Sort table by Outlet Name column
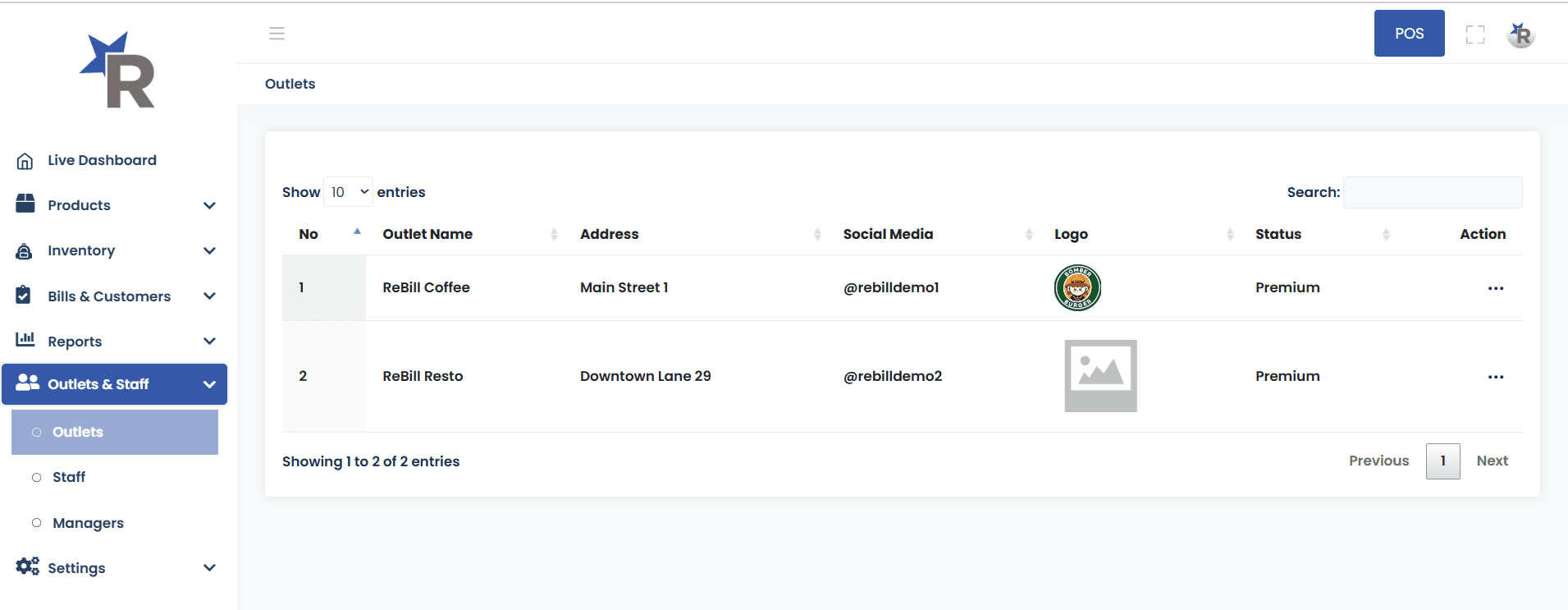Image resolution: width=1568 pixels, height=610 pixels. pos(428,234)
